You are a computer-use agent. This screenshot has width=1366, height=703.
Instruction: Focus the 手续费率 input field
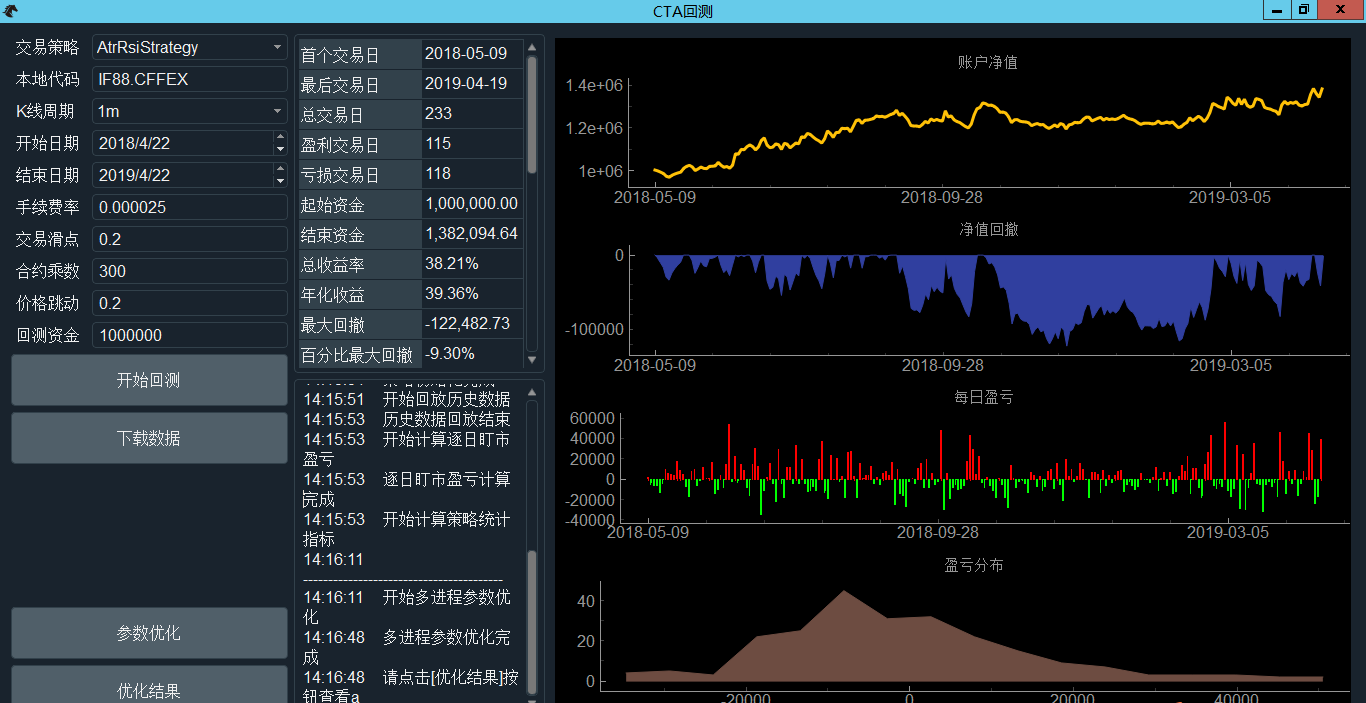(189, 207)
